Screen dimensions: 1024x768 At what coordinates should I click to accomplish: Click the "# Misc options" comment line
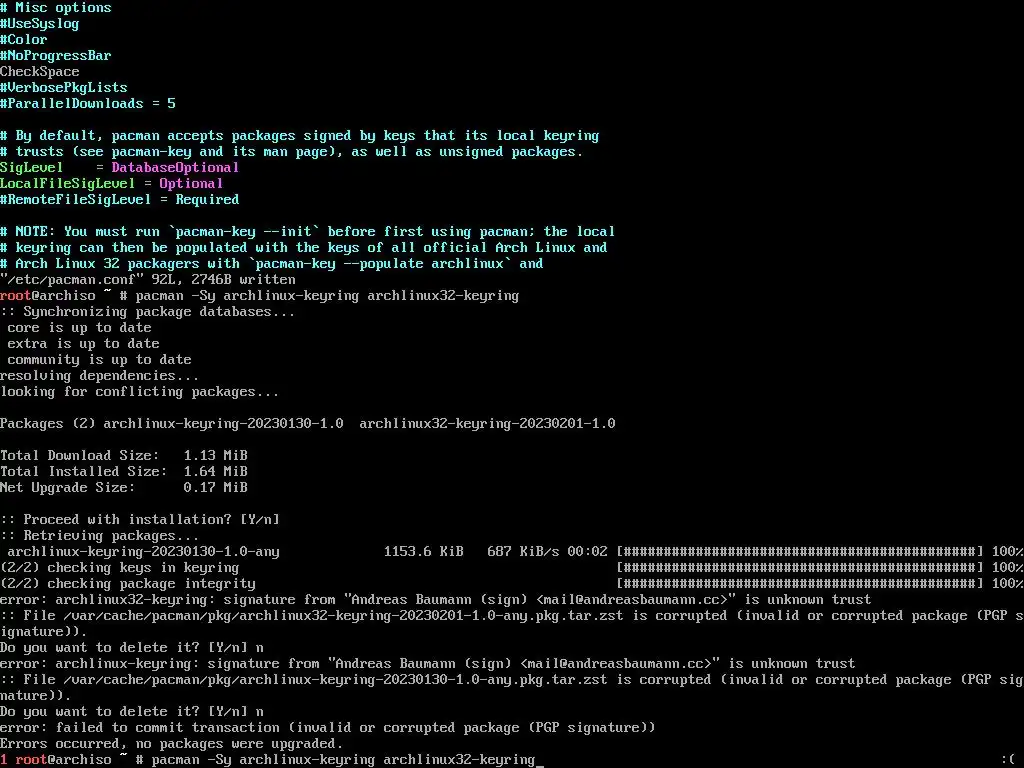click(56, 8)
